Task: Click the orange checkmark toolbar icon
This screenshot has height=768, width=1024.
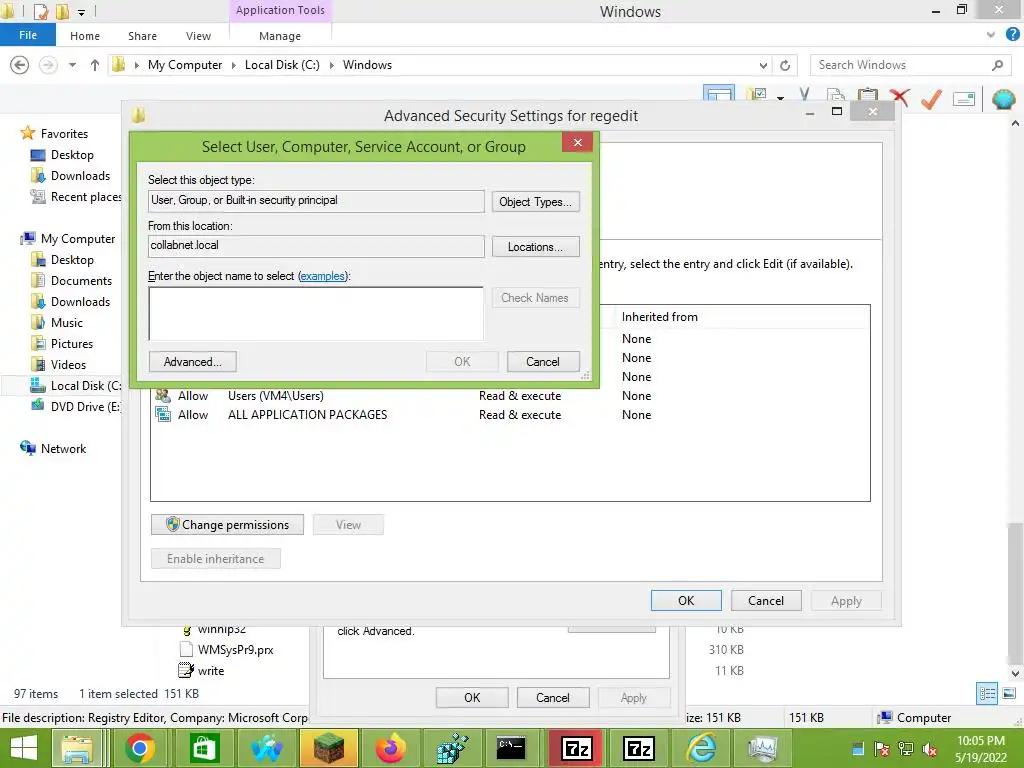Action: tap(931, 98)
